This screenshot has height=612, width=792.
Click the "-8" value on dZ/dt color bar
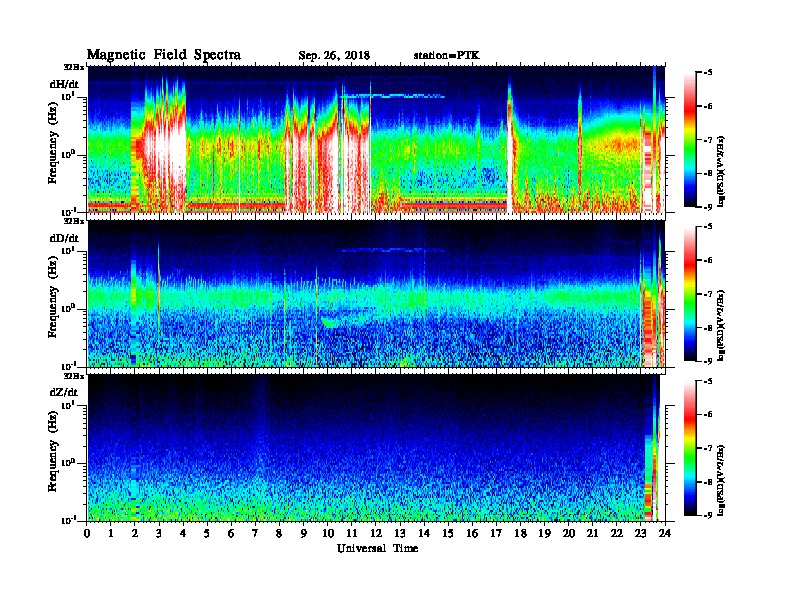click(x=707, y=482)
